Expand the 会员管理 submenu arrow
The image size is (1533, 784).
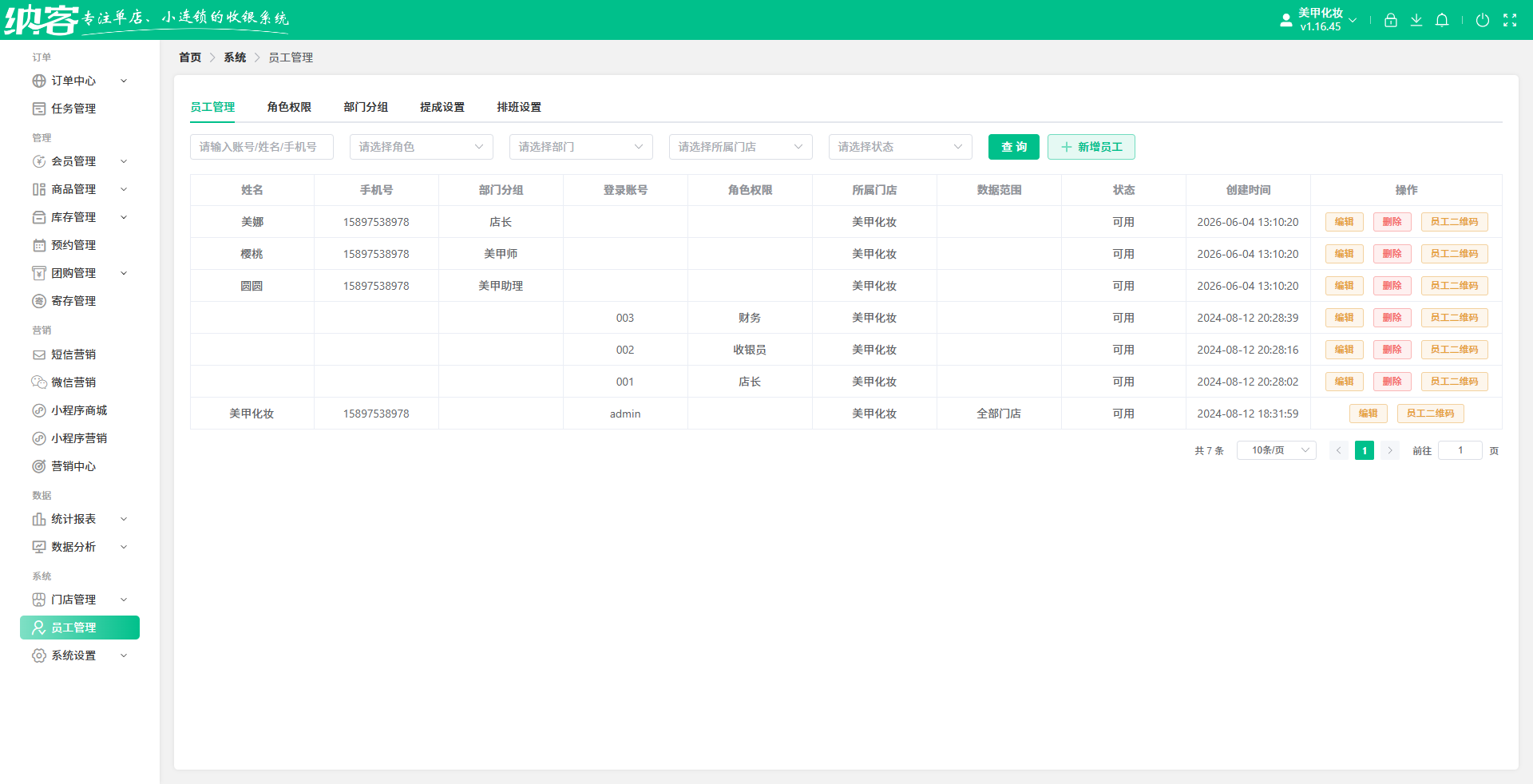coord(124,161)
